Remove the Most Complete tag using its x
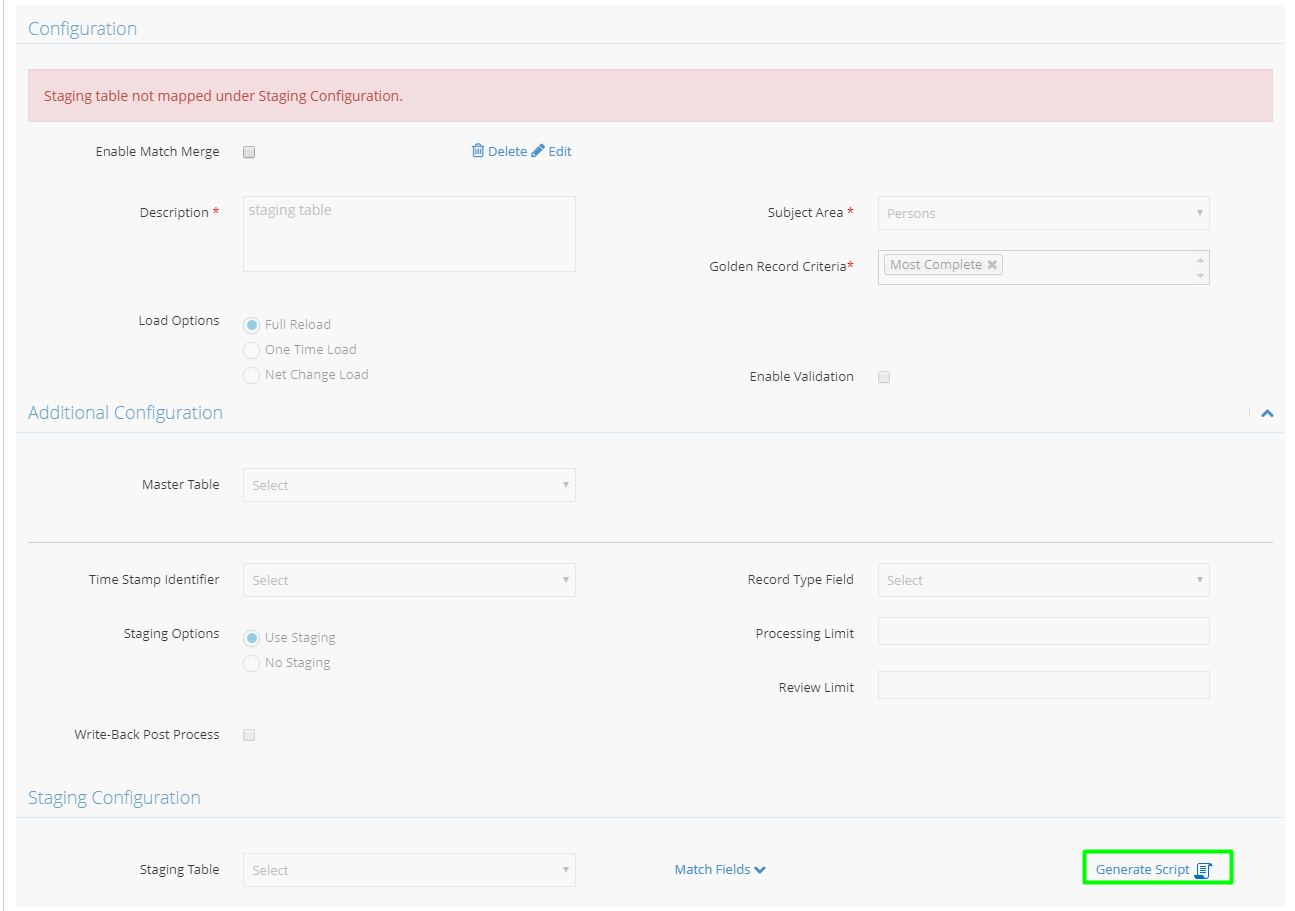Screen dimensions: 1295x911 (992, 265)
